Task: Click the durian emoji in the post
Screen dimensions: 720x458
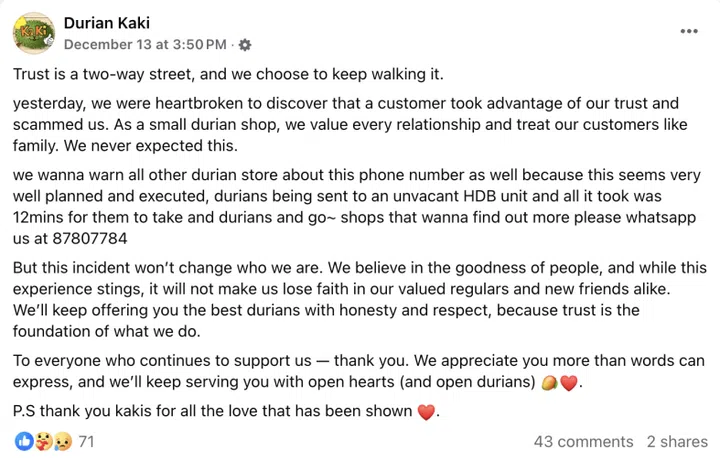Action: [x=548, y=382]
